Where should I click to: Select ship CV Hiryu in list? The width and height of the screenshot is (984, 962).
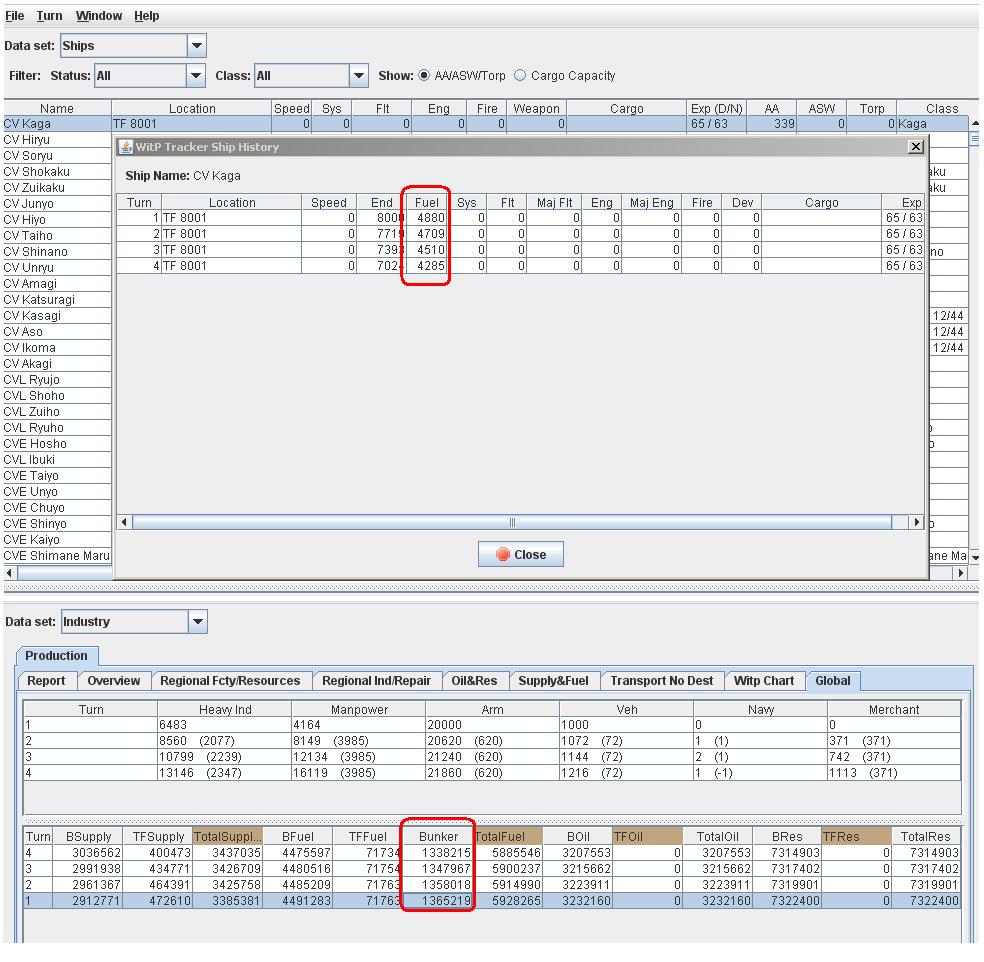(x=57, y=140)
